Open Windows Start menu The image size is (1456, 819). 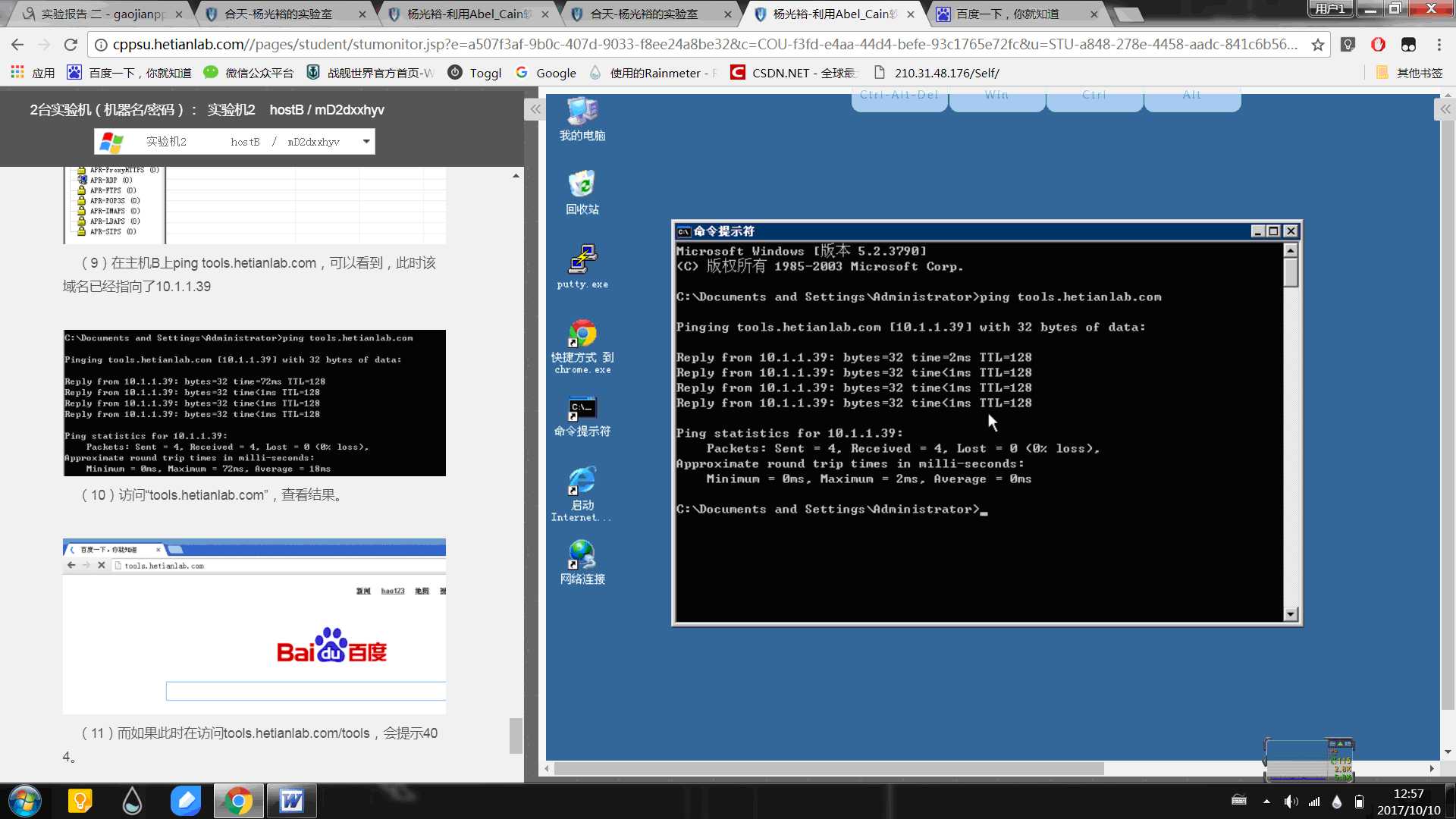(x=25, y=801)
